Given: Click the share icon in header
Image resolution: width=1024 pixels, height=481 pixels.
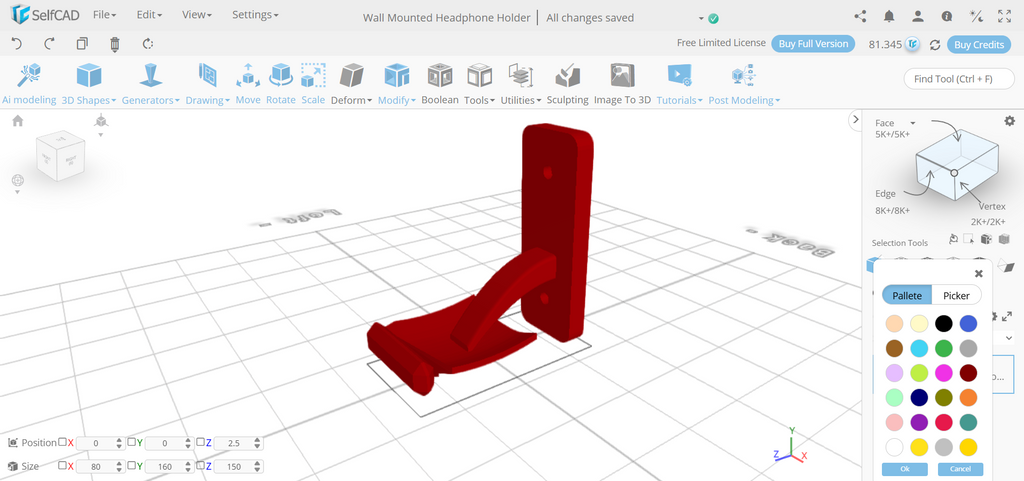Looking at the screenshot, I should point(861,16).
